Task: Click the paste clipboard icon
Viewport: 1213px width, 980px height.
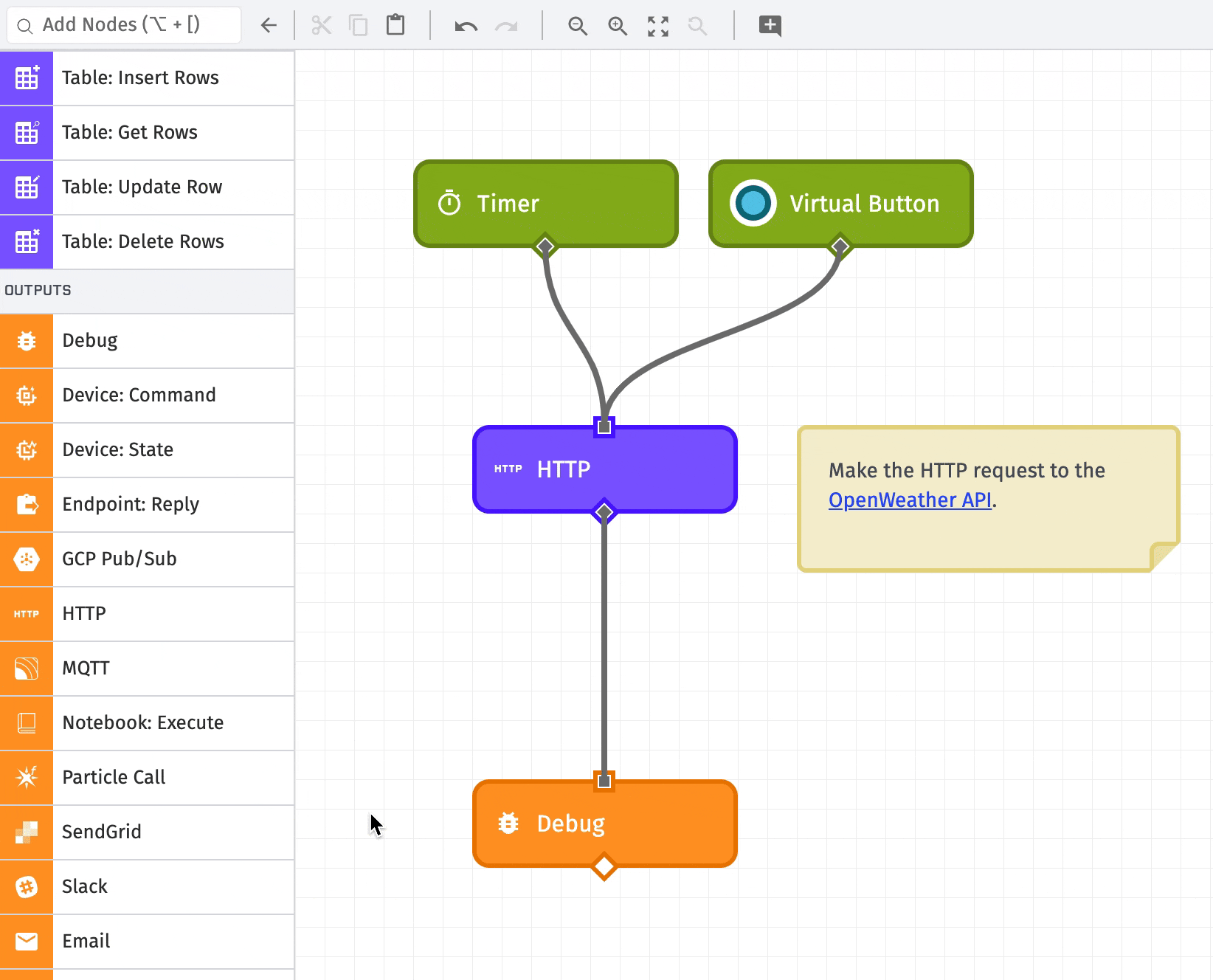Action: click(395, 25)
